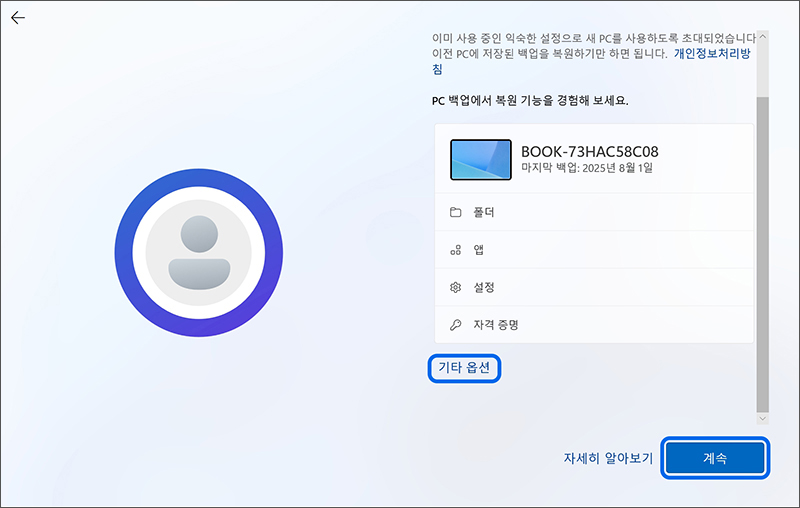800x508 pixels.
Task: Click the folder icon beside 폴더
Action: 456,212
